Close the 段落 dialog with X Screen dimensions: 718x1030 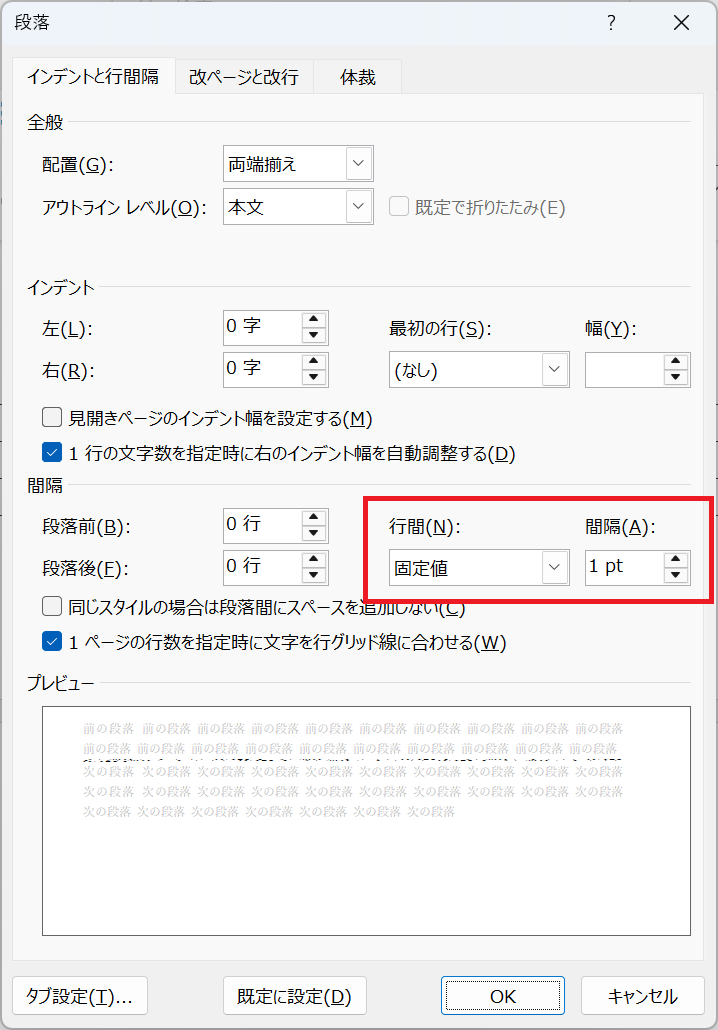pyautogui.click(x=681, y=23)
